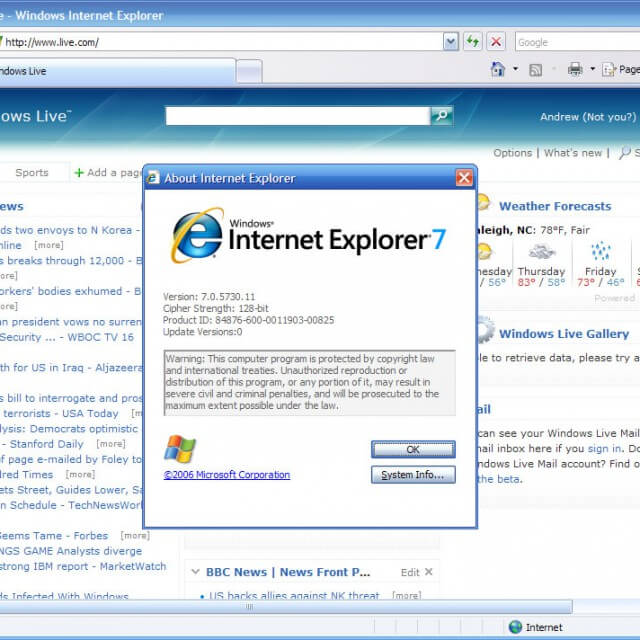
Task: Open the 'the beta' link
Action: tap(499, 479)
